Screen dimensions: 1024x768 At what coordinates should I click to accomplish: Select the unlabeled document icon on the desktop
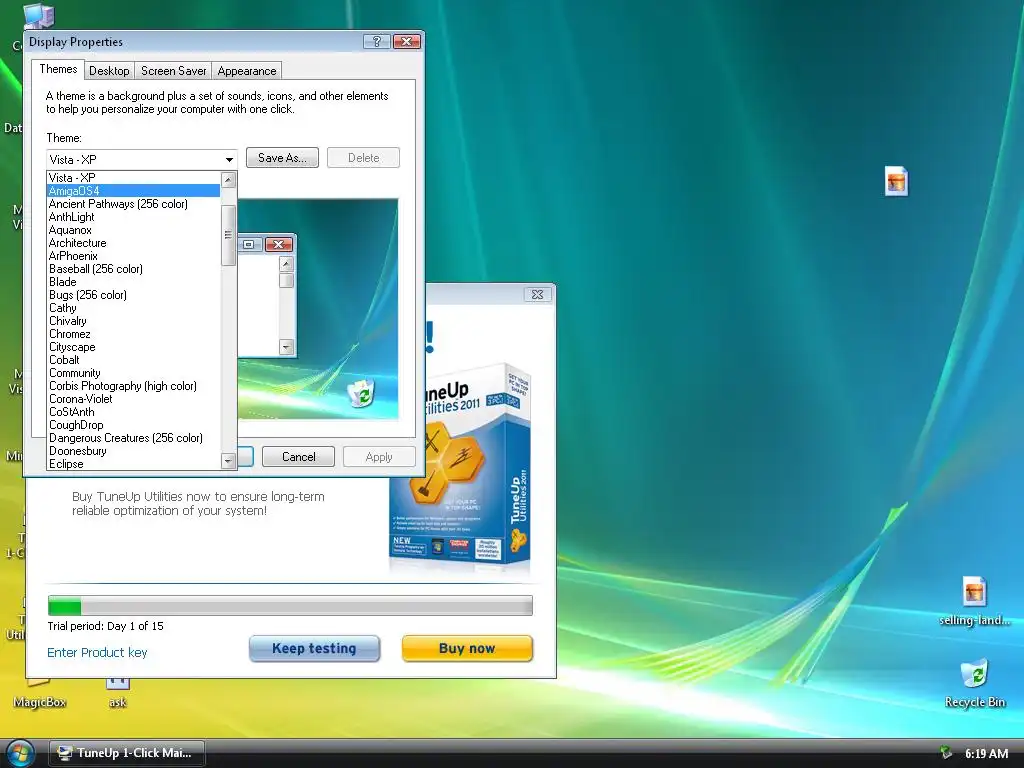(x=896, y=181)
